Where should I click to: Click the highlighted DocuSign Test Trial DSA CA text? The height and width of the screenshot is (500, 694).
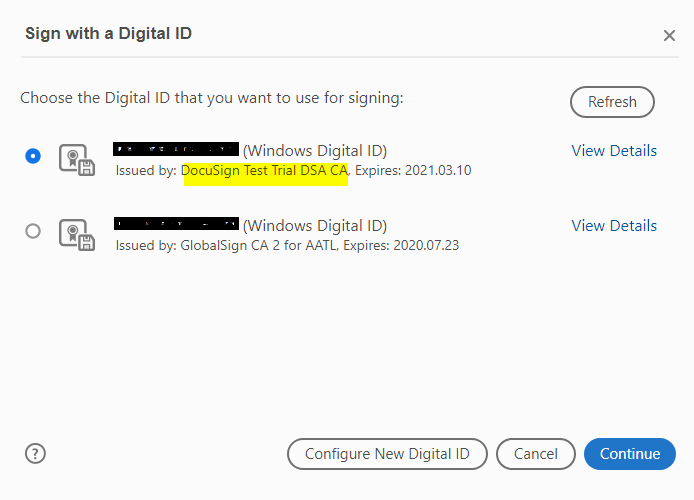click(x=264, y=170)
